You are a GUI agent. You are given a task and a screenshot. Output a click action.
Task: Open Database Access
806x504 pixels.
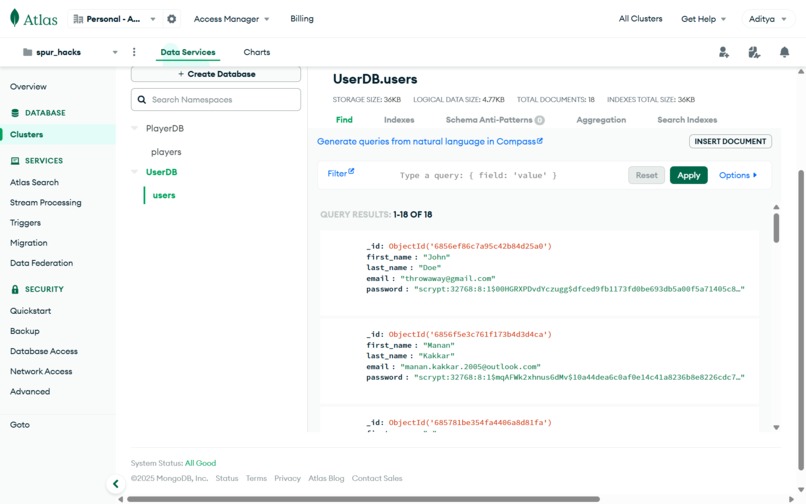[x=44, y=351]
